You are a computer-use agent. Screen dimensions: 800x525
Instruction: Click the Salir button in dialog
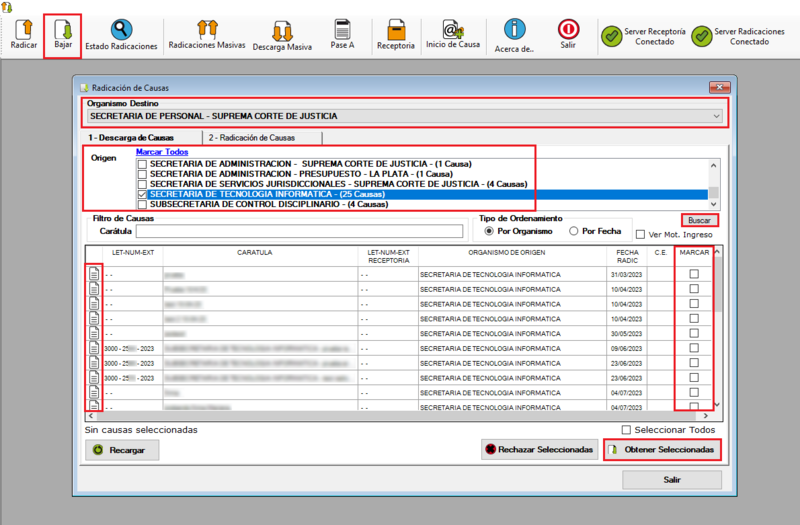point(672,480)
